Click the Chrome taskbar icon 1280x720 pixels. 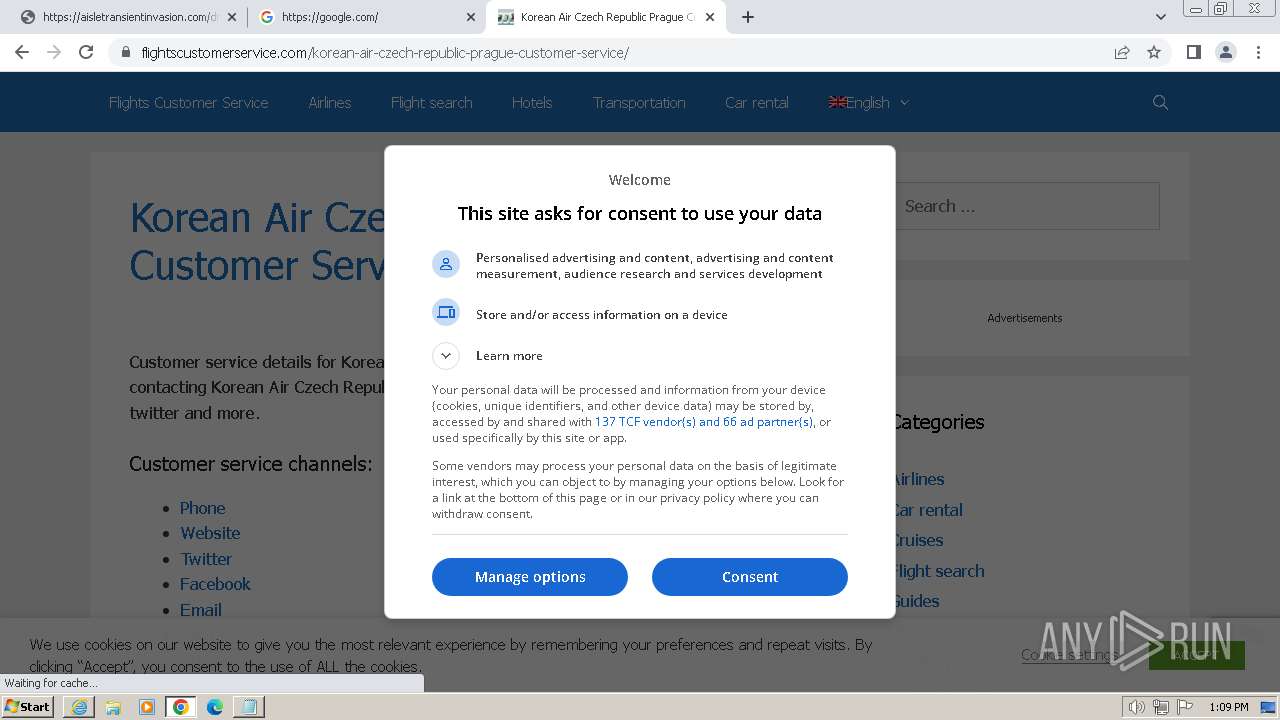[x=181, y=707]
